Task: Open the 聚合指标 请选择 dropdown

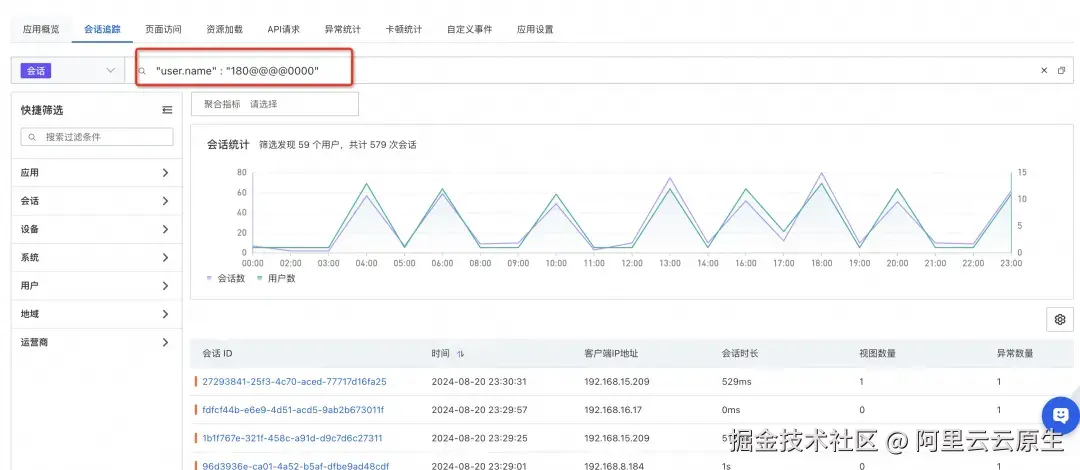Action: (x=275, y=104)
